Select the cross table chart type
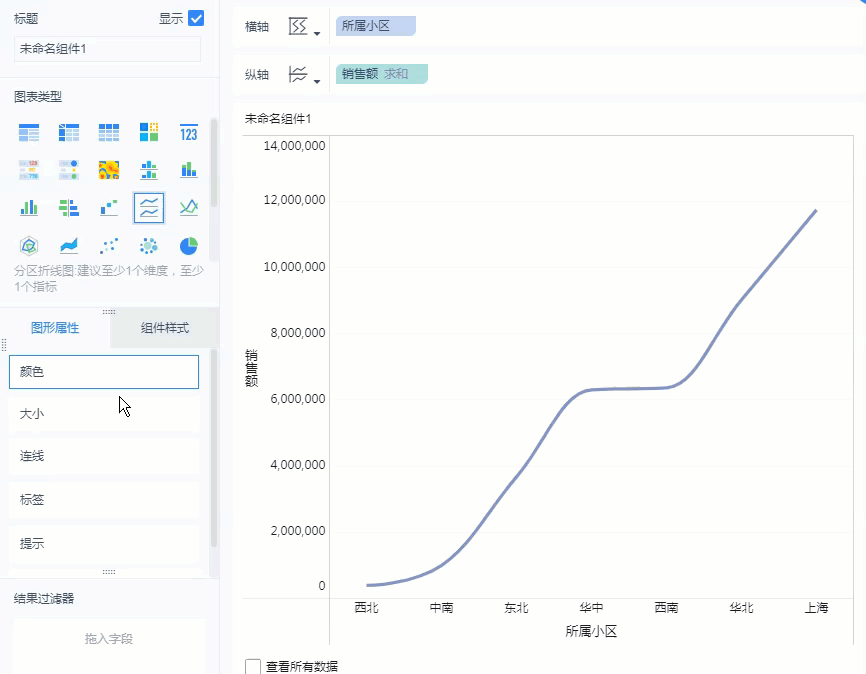The image size is (866, 674). pos(69,133)
